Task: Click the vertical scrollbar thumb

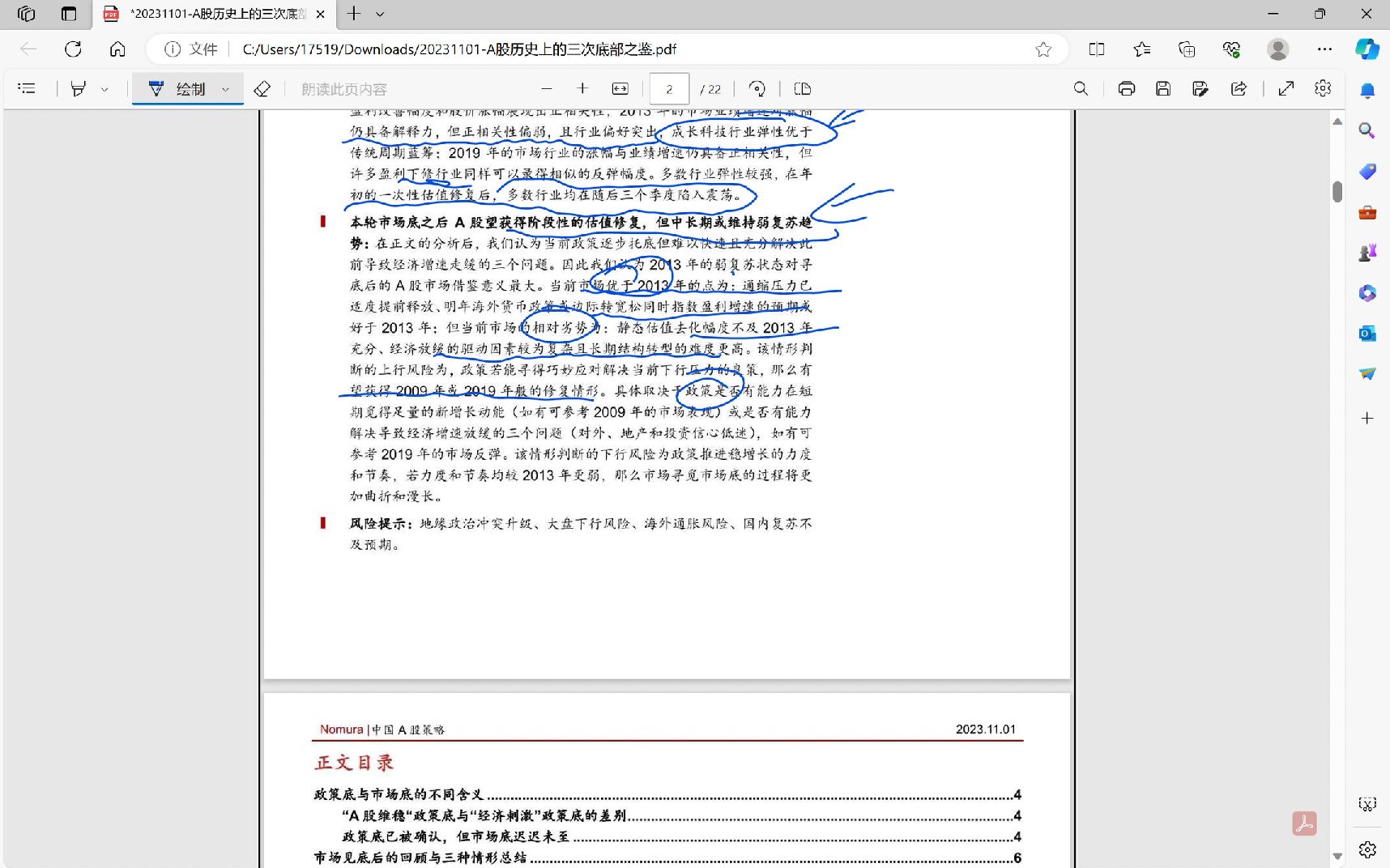Action: click(1337, 191)
